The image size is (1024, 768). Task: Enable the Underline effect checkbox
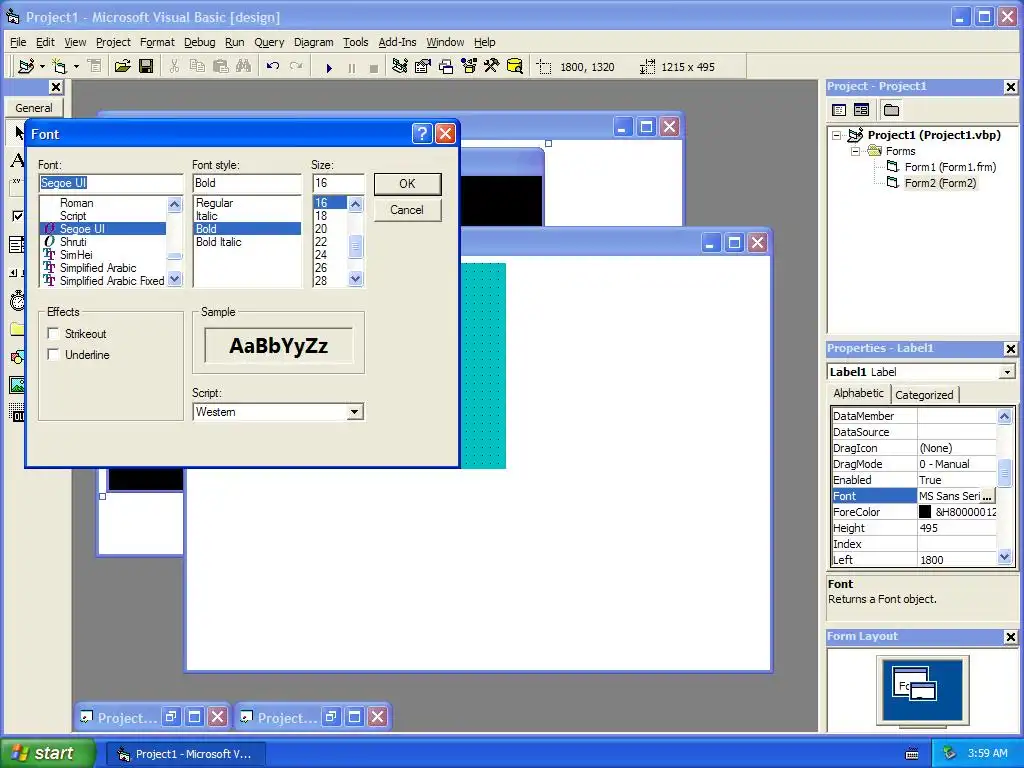tap(54, 355)
